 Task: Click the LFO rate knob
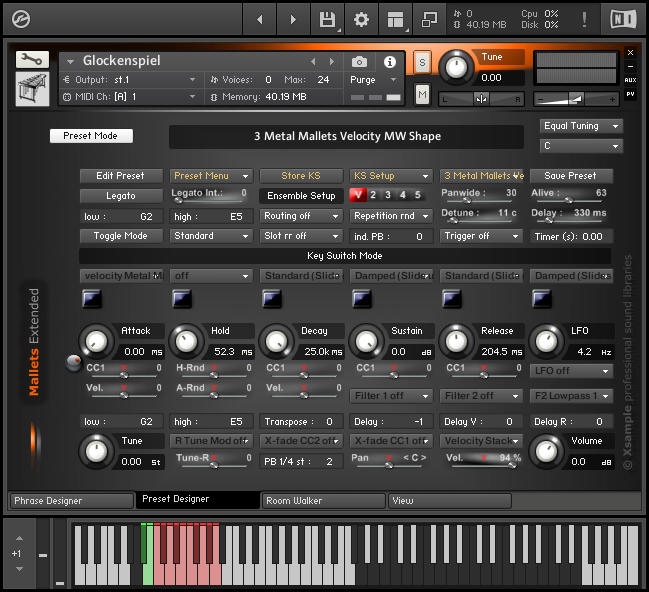tap(546, 342)
